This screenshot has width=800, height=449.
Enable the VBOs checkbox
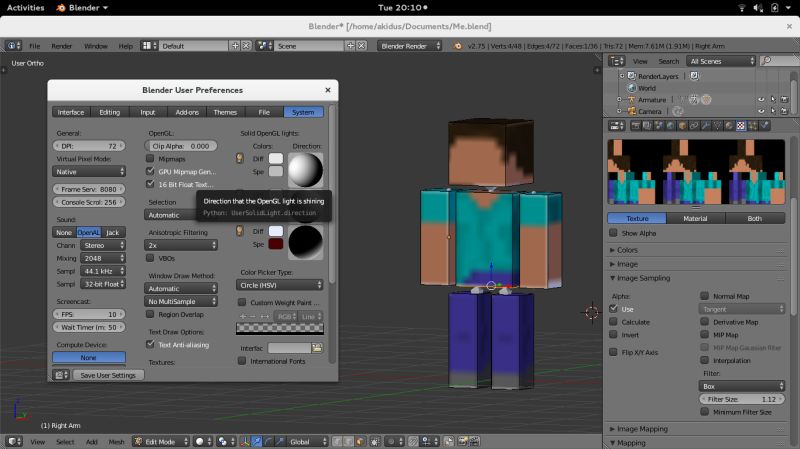coord(150,258)
